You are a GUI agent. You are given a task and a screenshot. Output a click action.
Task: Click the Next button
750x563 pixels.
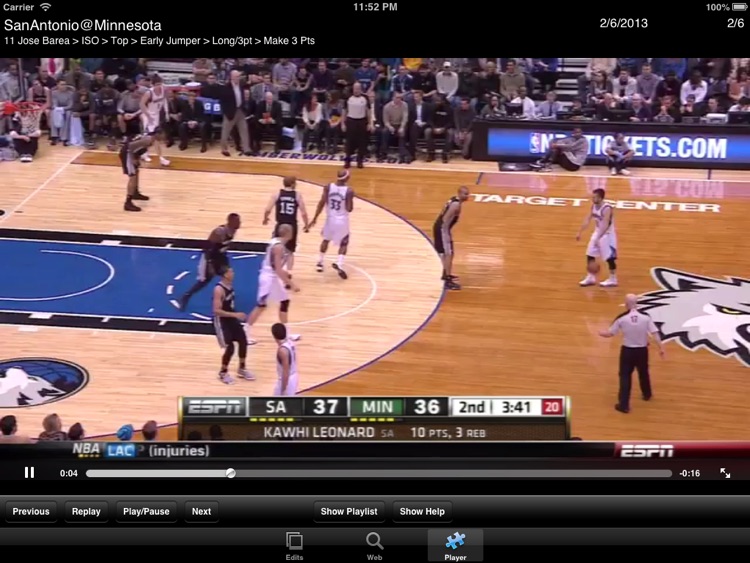(x=201, y=511)
